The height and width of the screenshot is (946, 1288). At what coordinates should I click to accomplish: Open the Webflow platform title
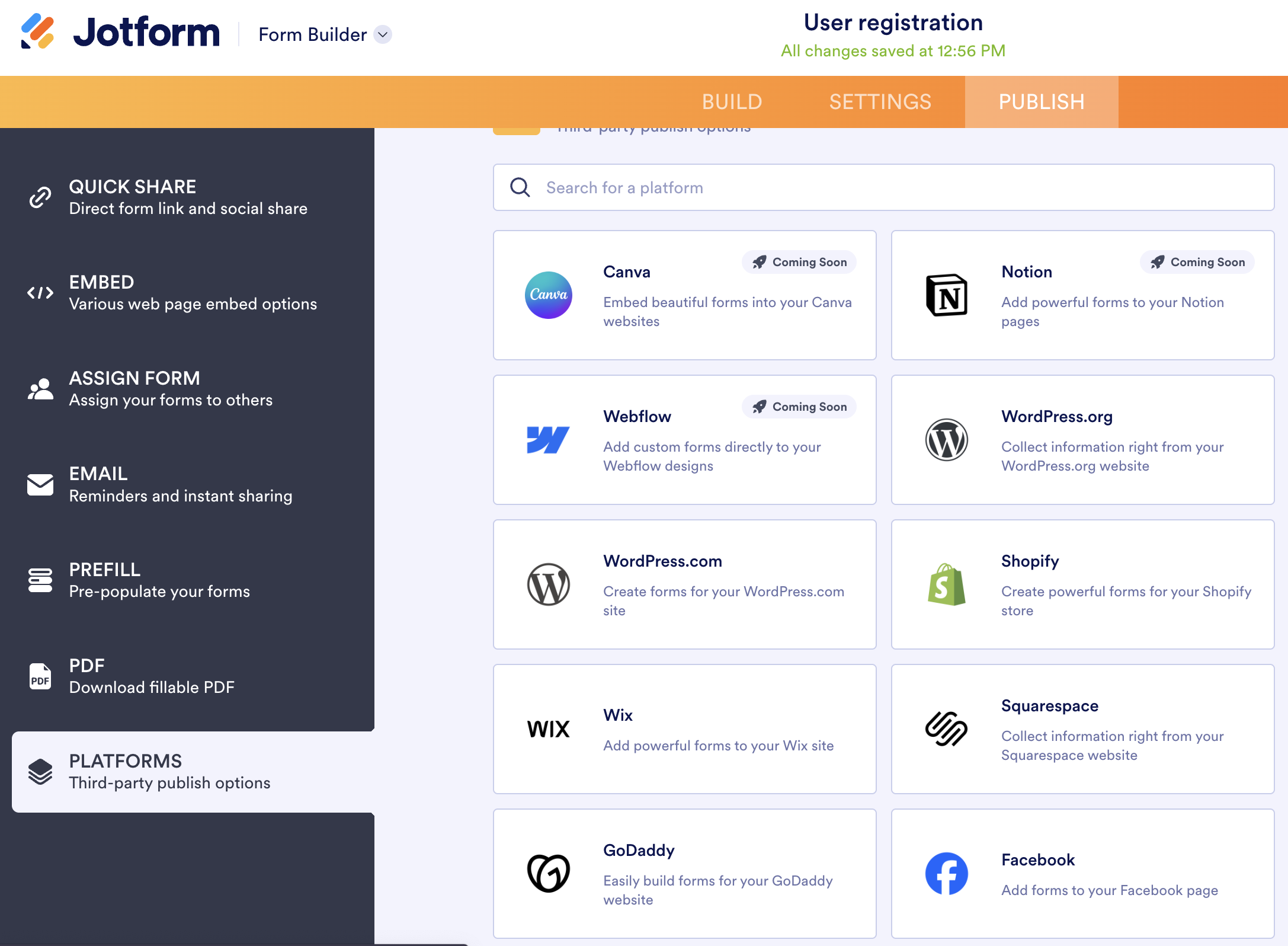click(637, 417)
